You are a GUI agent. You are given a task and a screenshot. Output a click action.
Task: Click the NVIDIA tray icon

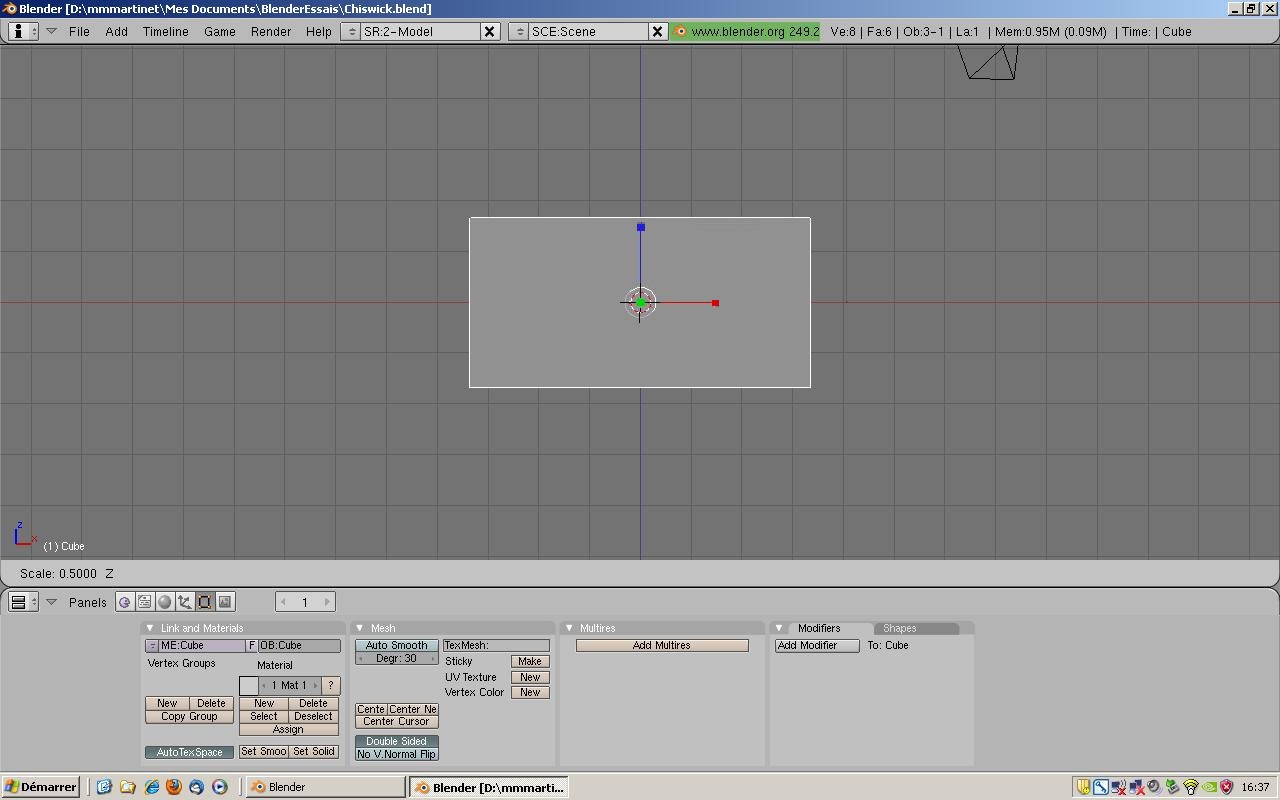[1208, 787]
